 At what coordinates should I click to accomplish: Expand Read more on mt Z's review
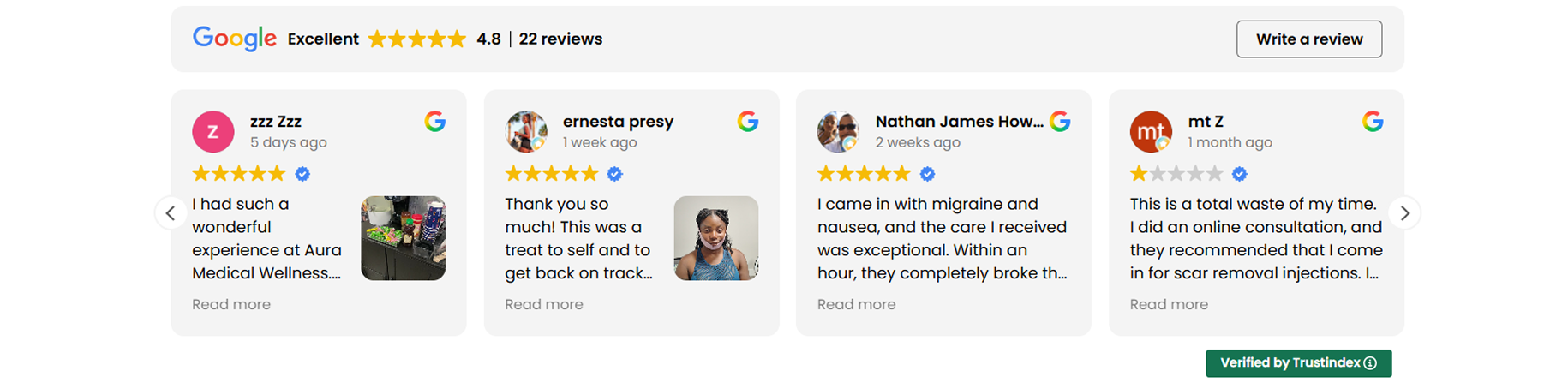[1169, 304]
